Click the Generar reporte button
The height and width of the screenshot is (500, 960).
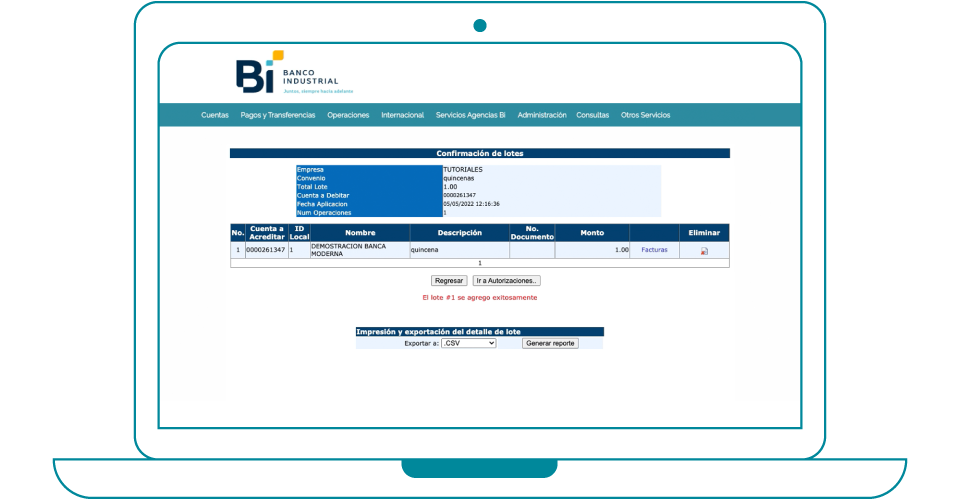[x=550, y=343]
